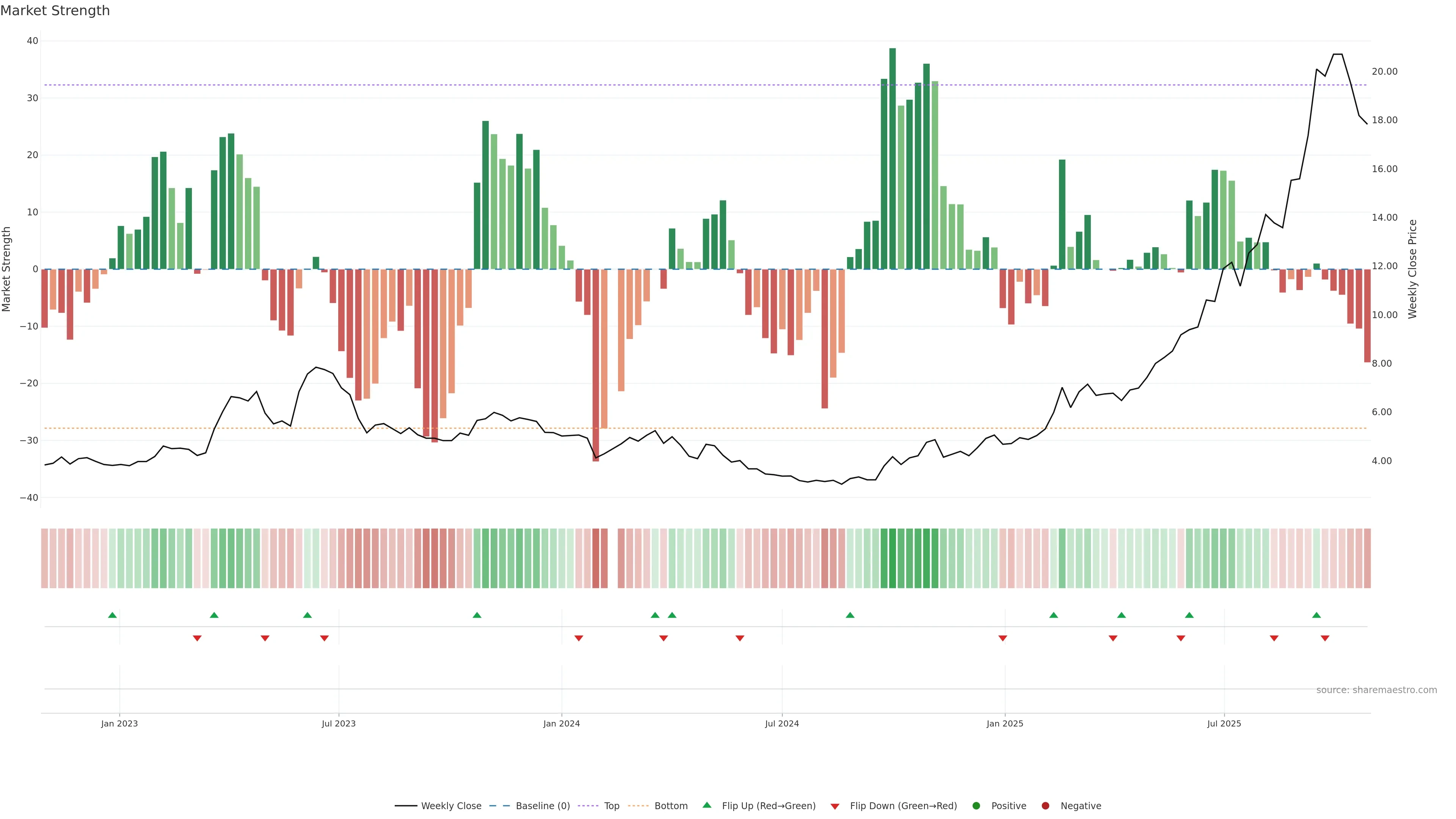Screen dimensions: 1456x819
Task: Click the Market Strength chart title
Action: 55,11
